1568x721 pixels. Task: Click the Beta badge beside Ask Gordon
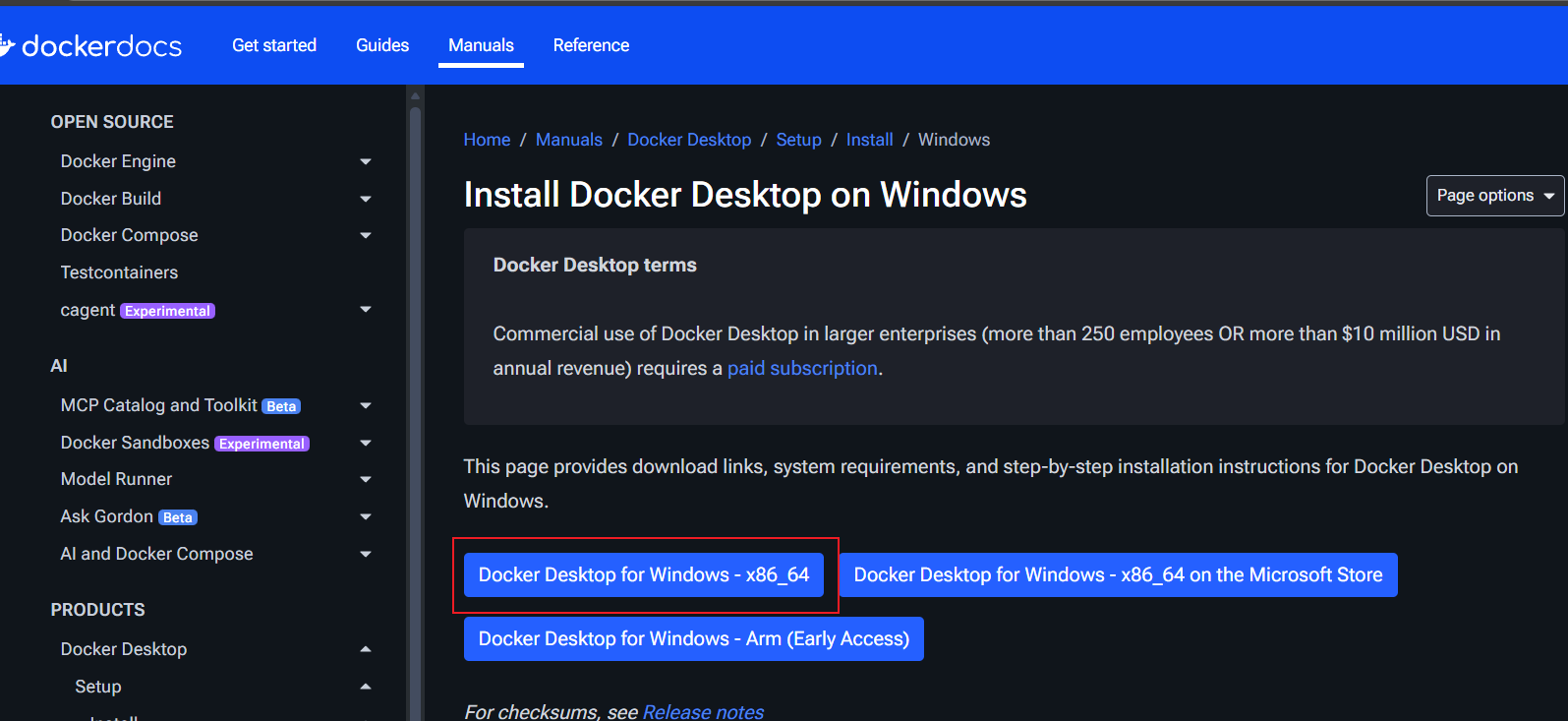(x=178, y=517)
